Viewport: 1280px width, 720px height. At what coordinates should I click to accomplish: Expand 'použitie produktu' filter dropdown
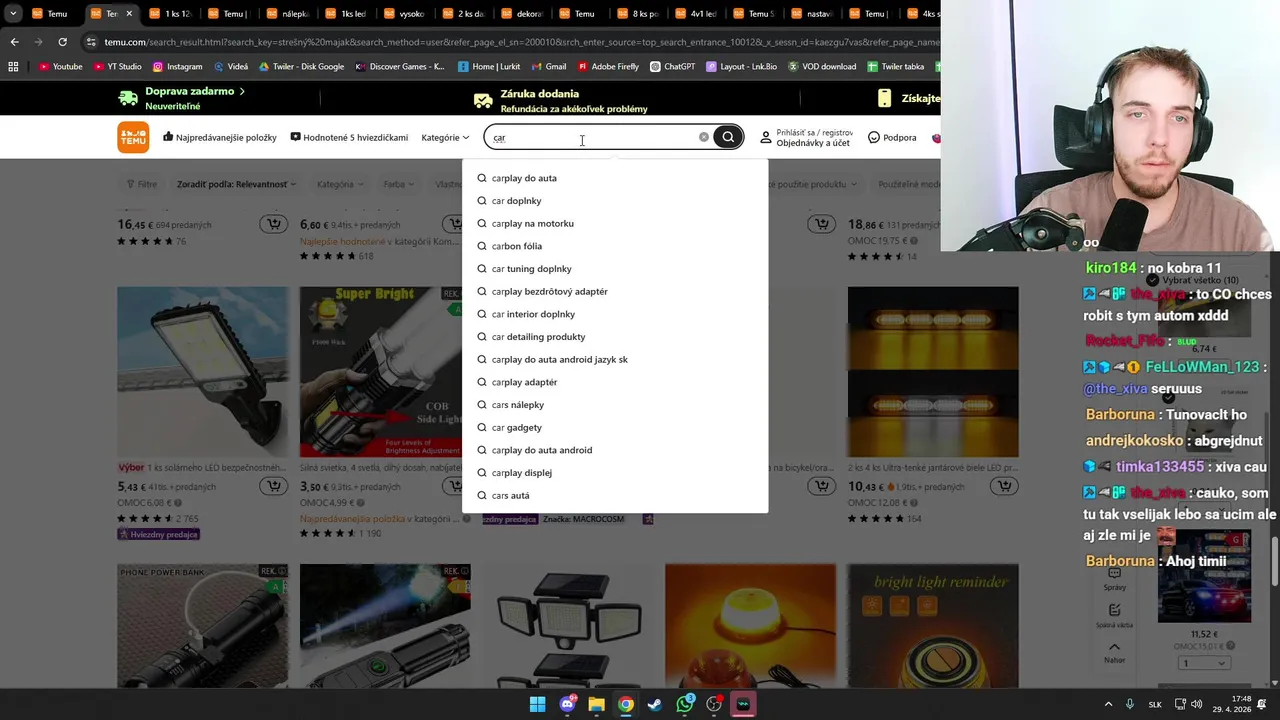click(x=816, y=184)
